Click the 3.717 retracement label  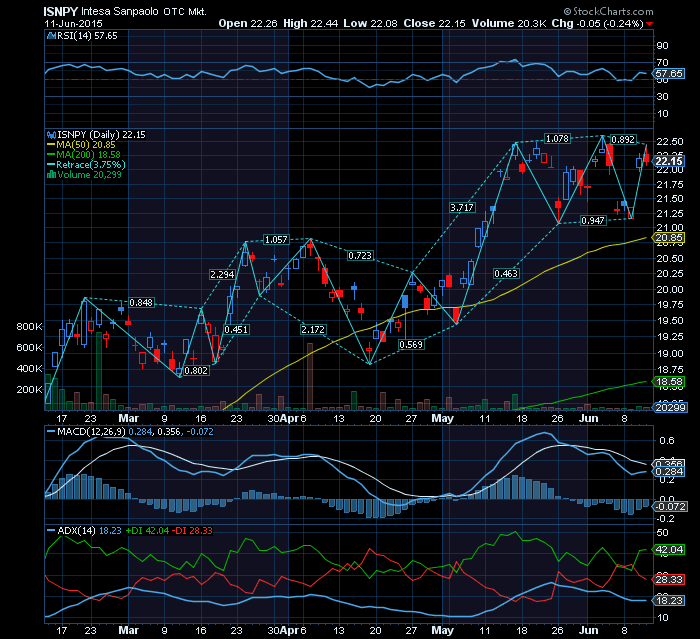click(x=462, y=208)
